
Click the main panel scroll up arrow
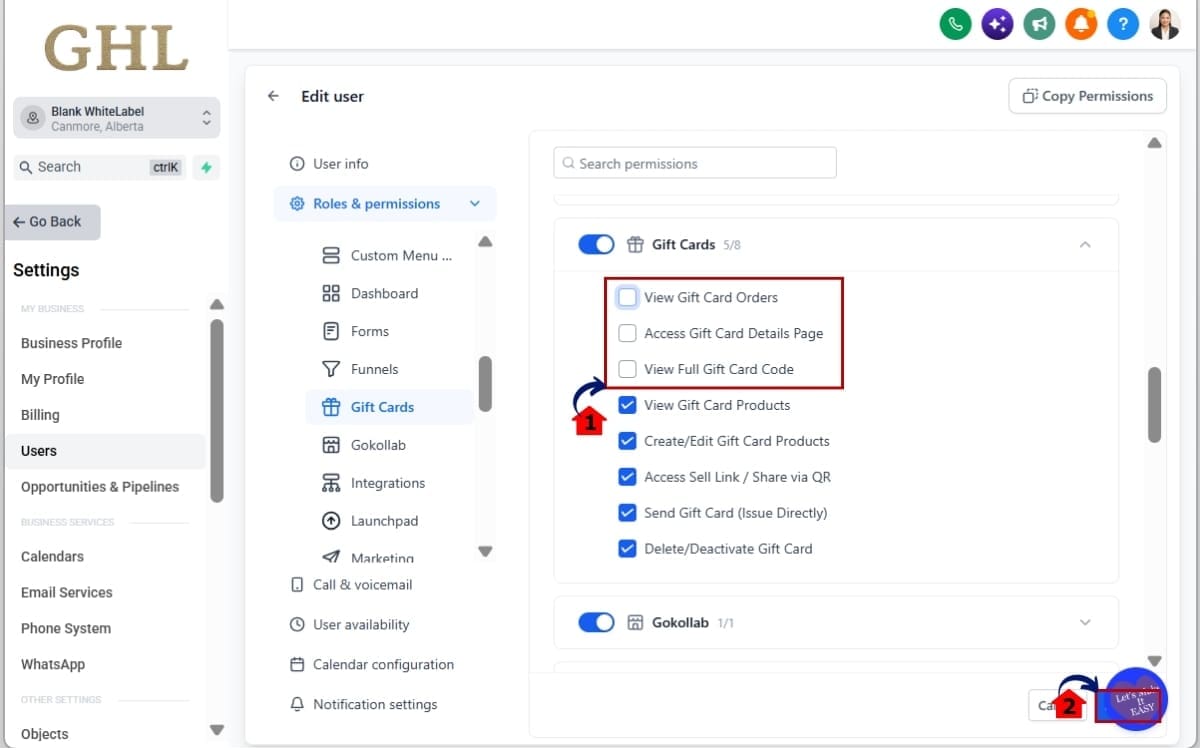(1154, 143)
